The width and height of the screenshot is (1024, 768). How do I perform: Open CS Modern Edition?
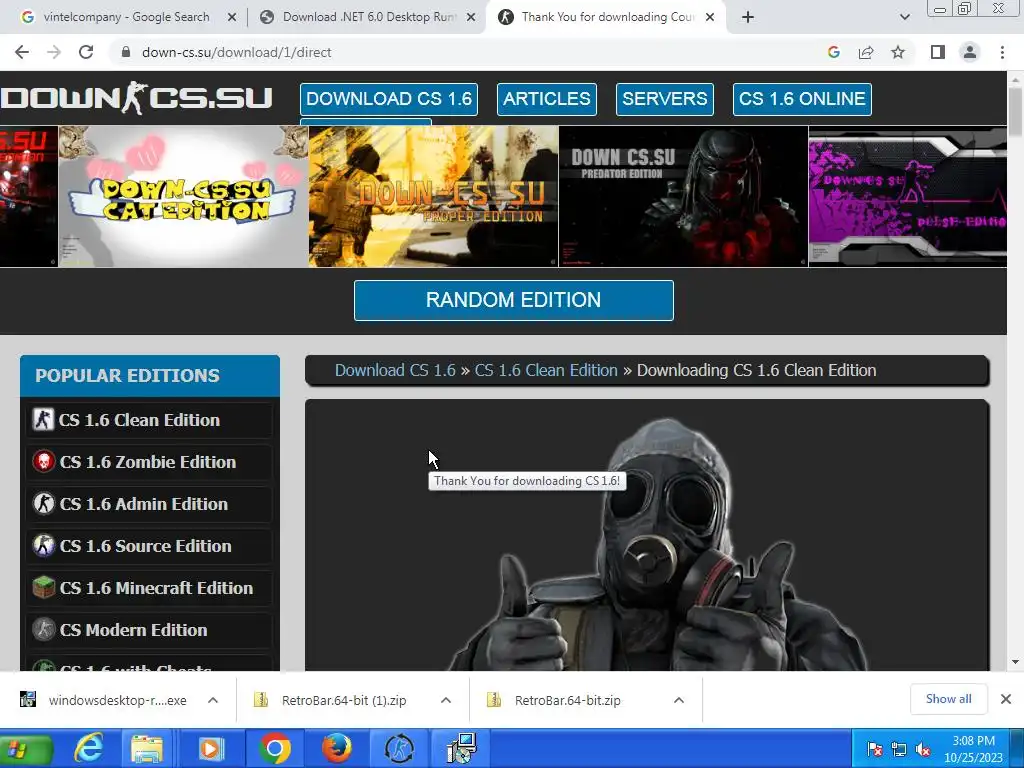[149, 630]
